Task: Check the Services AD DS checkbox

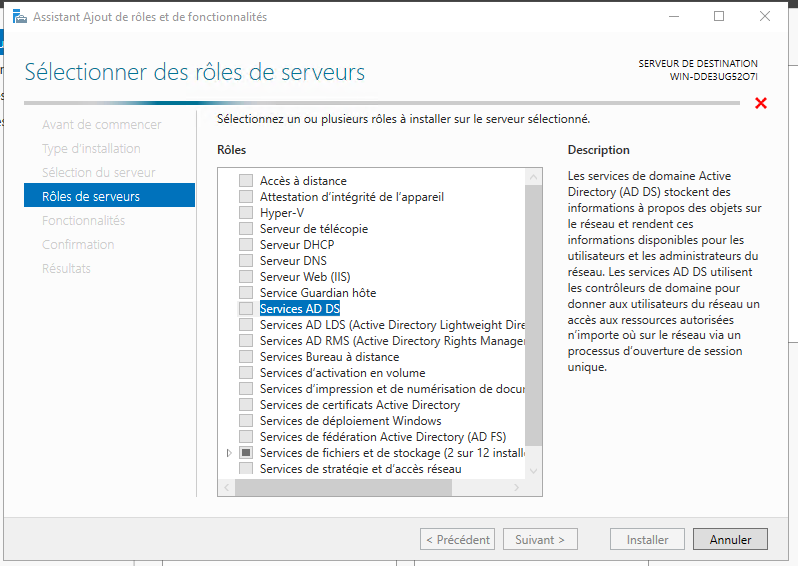Action: [x=246, y=308]
